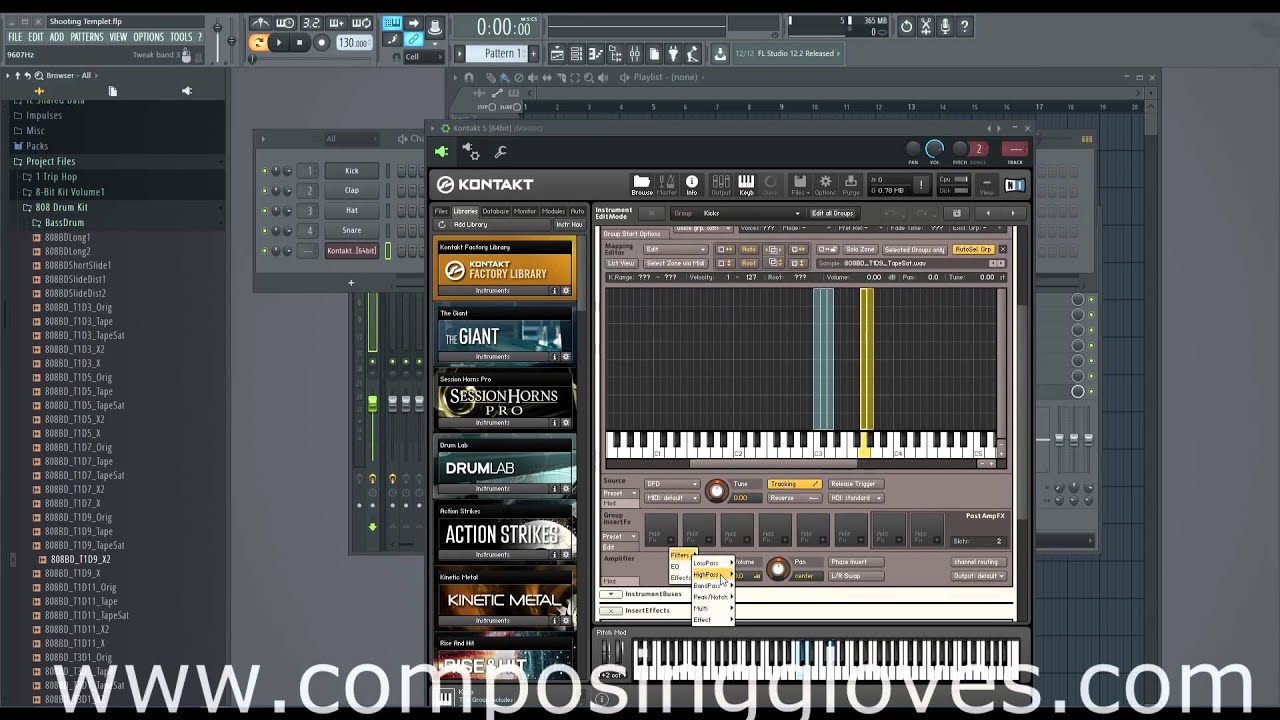Click Select Zone via Midi button

tap(676, 263)
